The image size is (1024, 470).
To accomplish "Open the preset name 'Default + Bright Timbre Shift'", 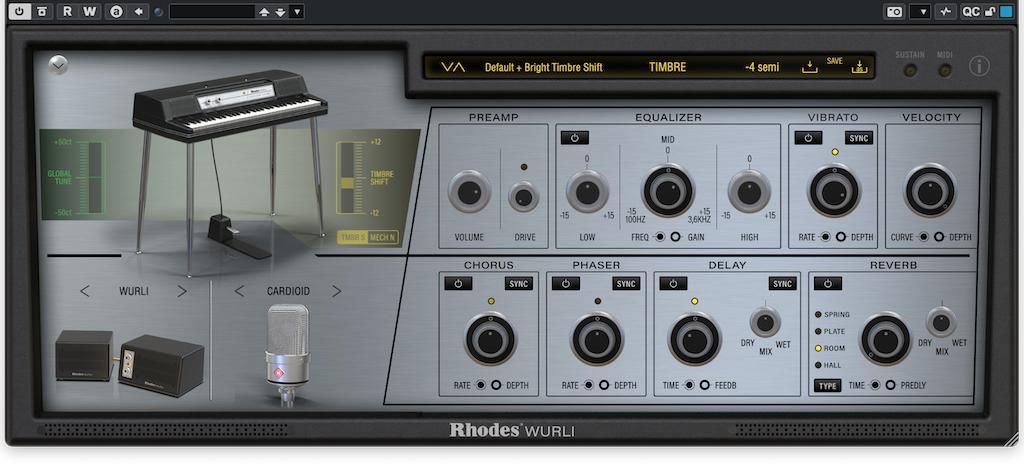I will [x=543, y=67].
